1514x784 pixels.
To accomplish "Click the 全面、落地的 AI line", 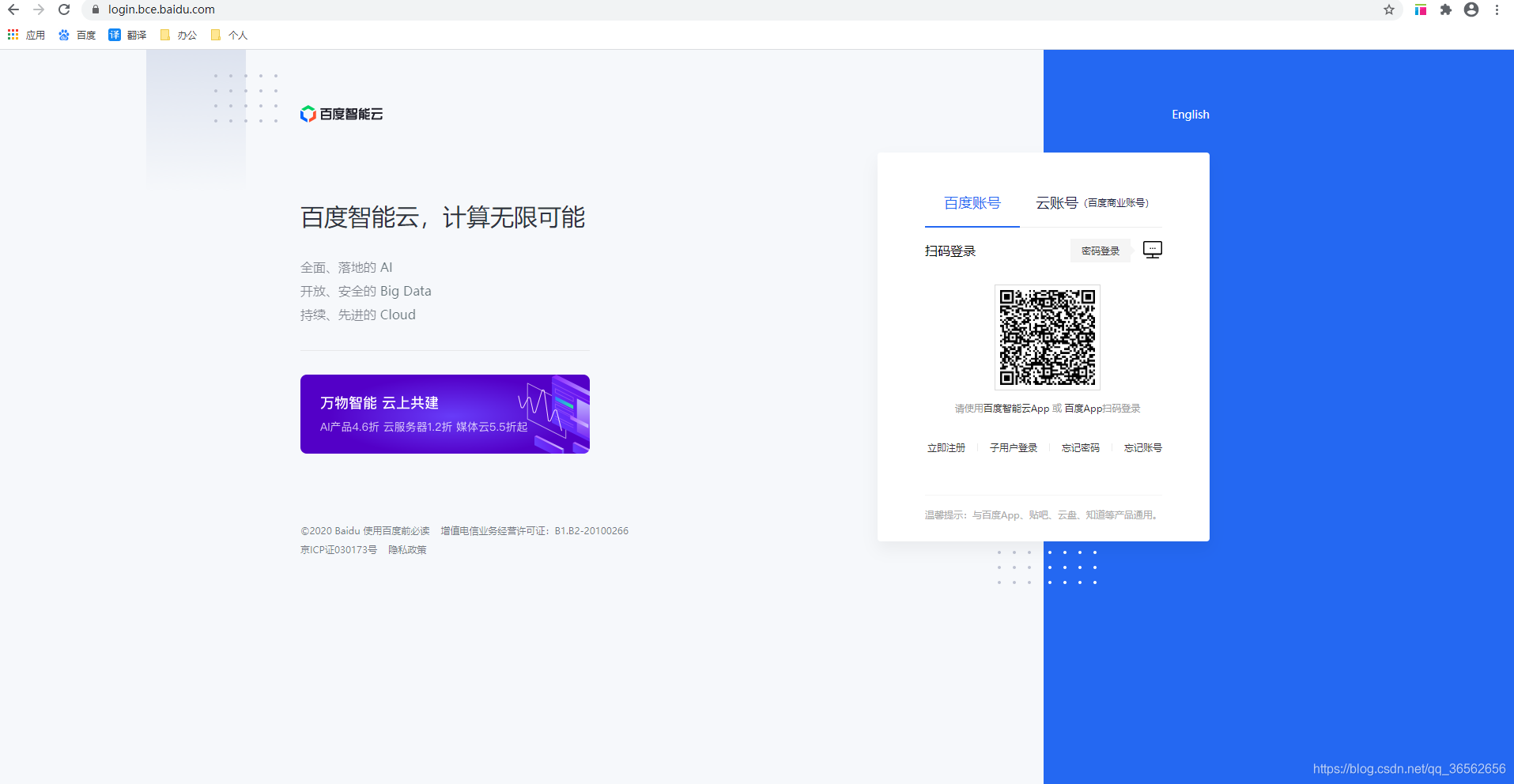I will (346, 268).
